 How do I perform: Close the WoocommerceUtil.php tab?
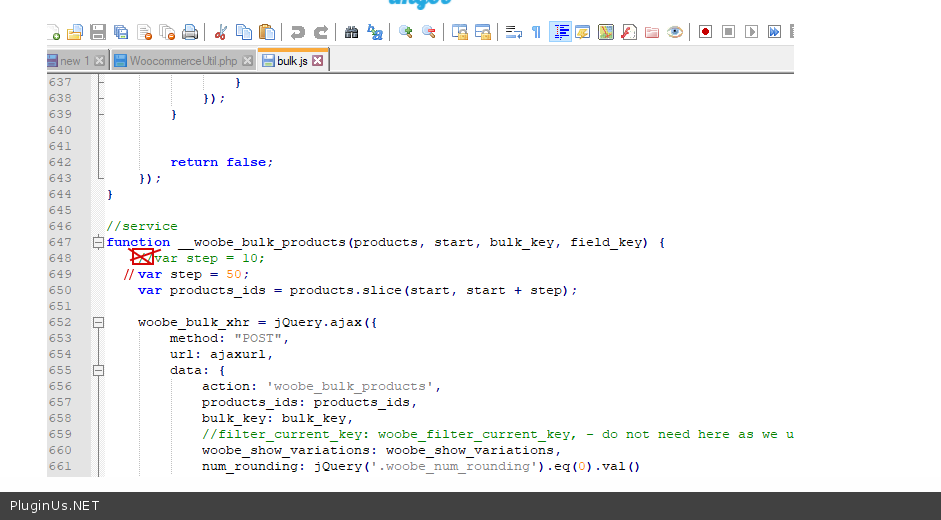pyautogui.click(x=248, y=61)
